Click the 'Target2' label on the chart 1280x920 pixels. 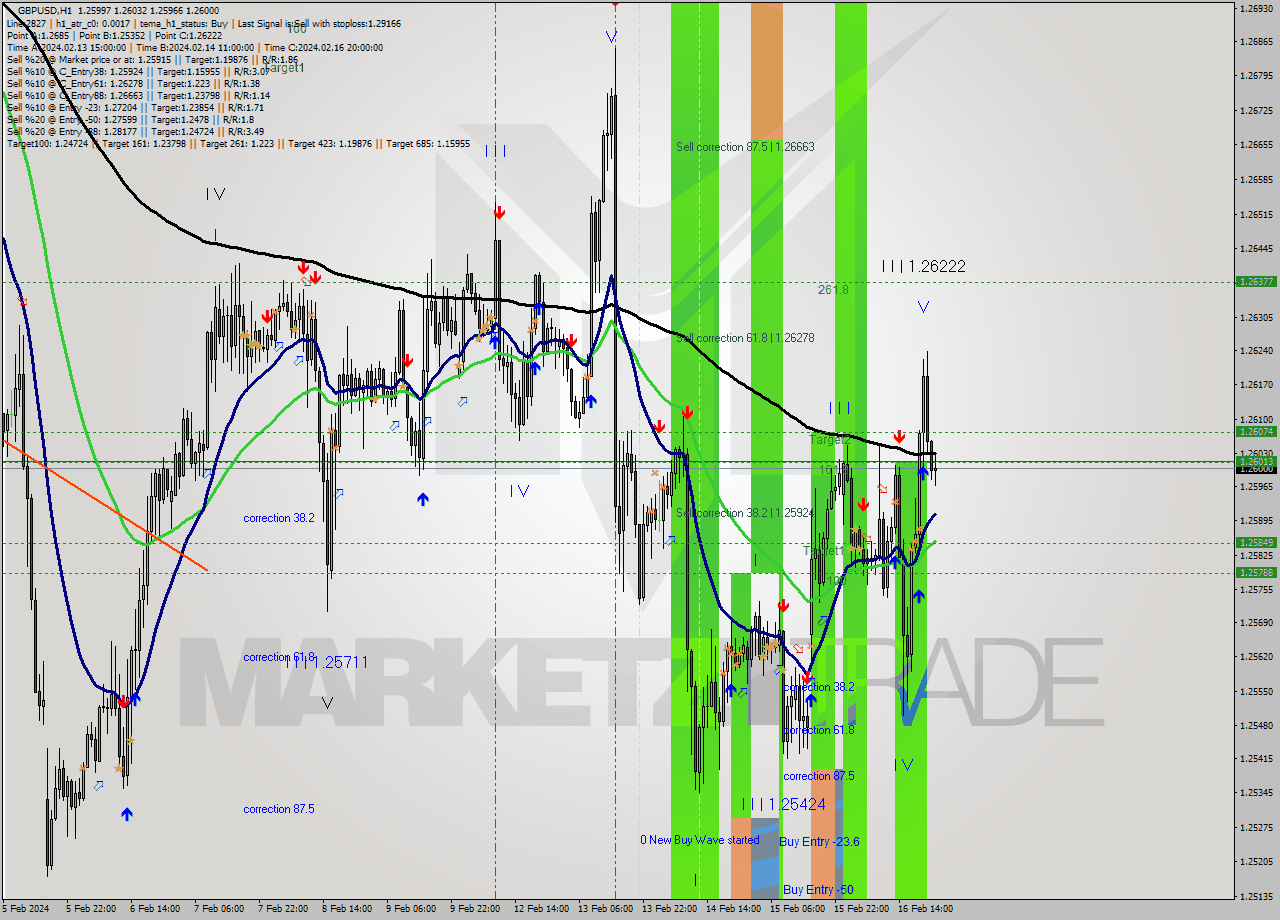[x=829, y=440]
